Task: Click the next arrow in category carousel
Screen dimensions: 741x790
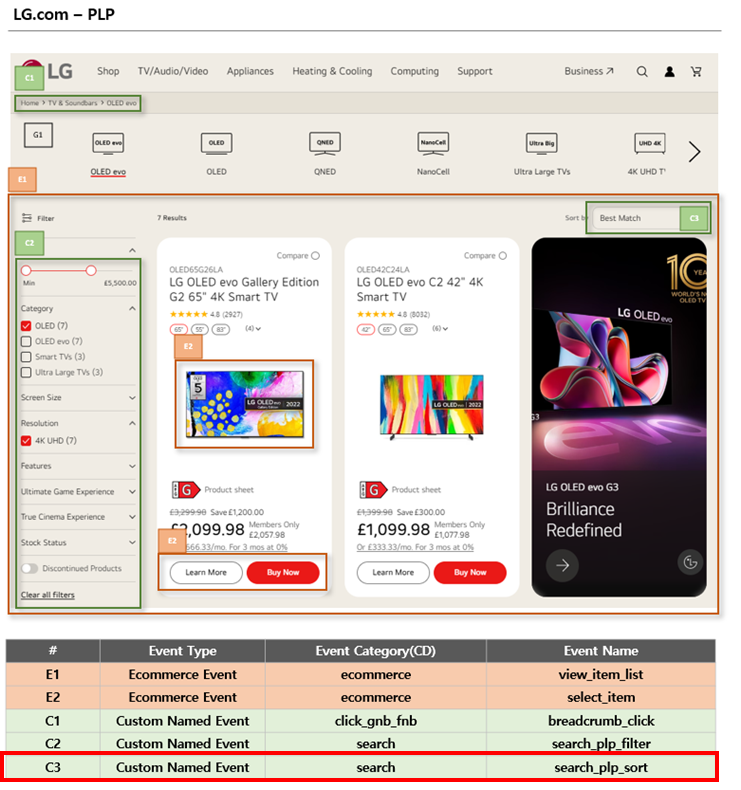Action: click(694, 152)
